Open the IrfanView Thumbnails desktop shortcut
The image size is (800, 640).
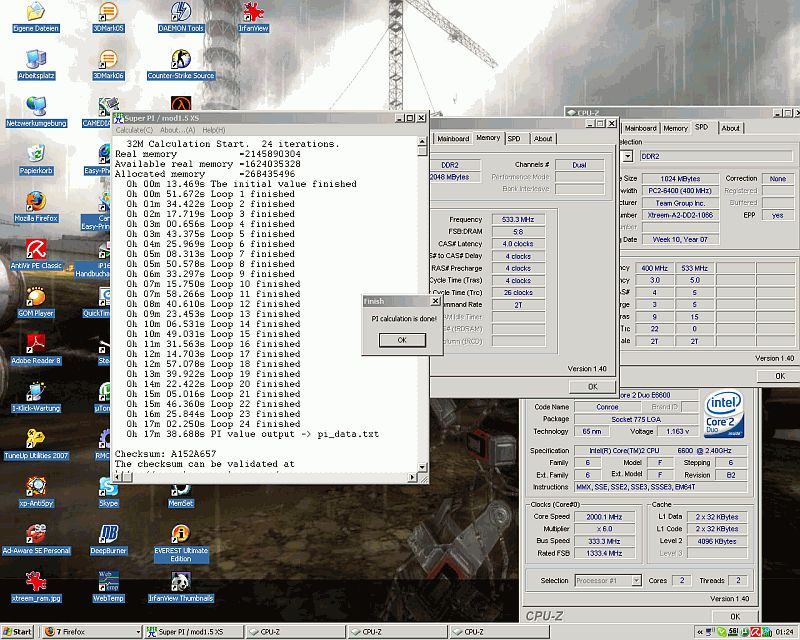pyautogui.click(x=181, y=586)
